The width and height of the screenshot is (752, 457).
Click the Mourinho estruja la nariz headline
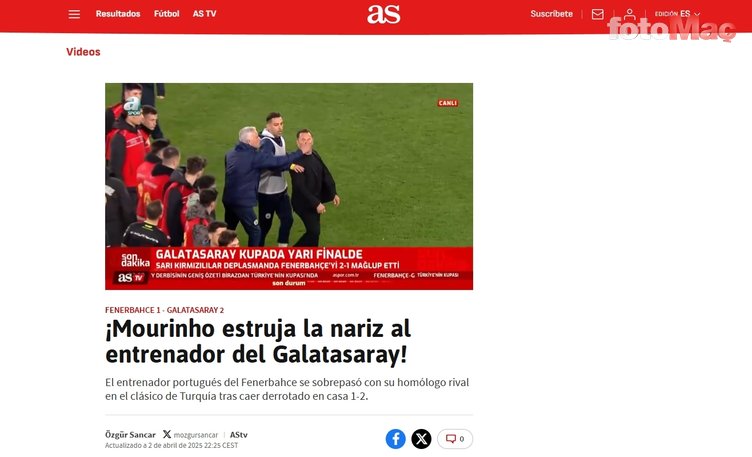coord(258,341)
